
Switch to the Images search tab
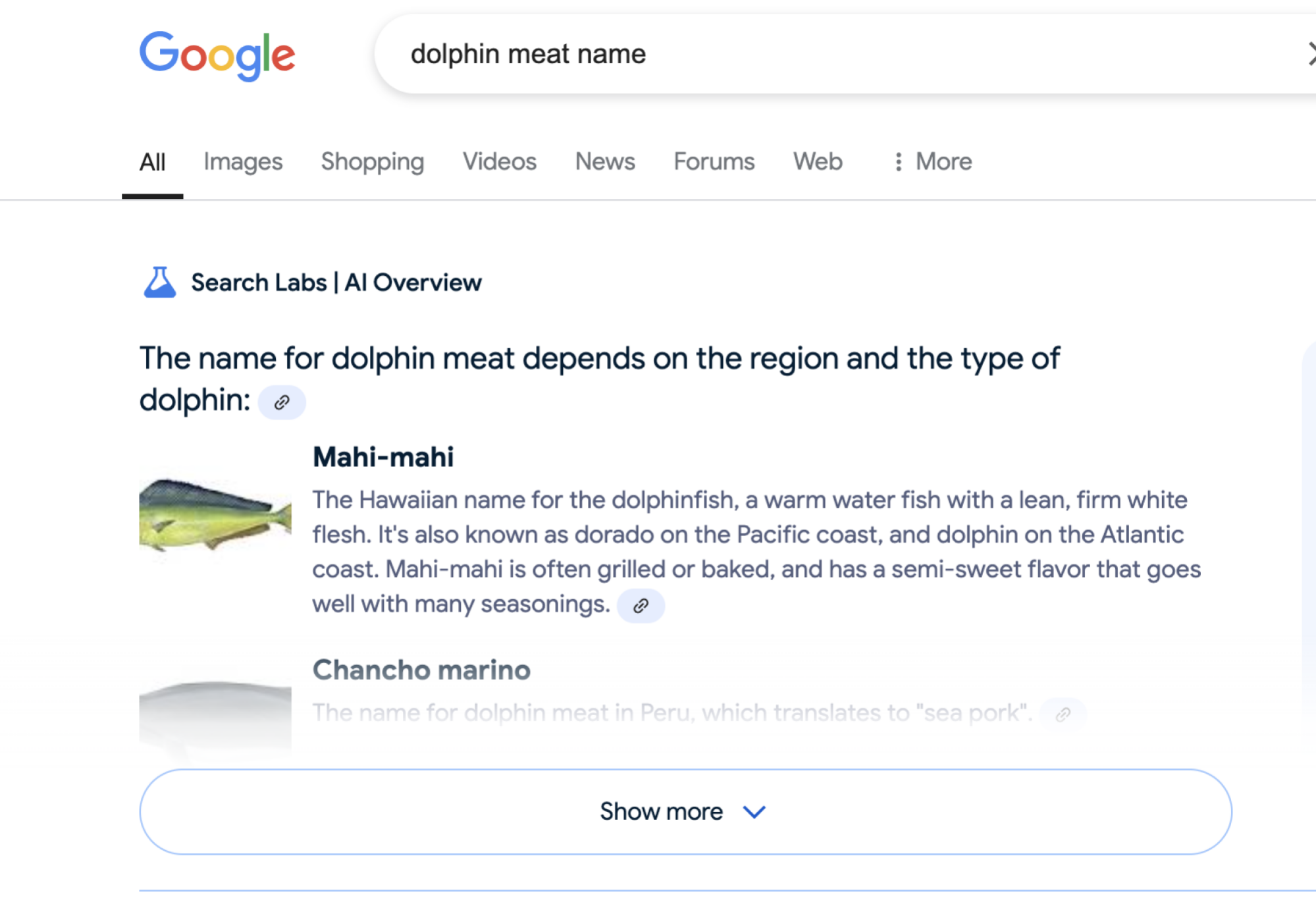242,161
